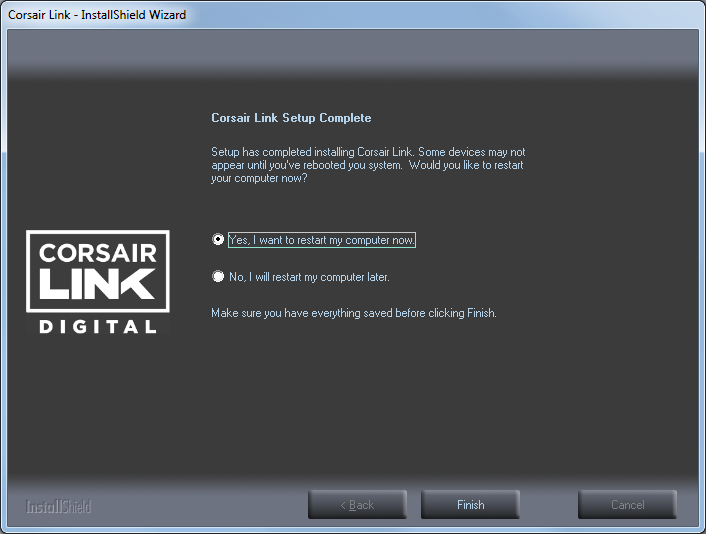Click the Corsair Link Setup Complete heading
Image resolution: width=706 pixels, height=534 pixels.
point(291,118)
